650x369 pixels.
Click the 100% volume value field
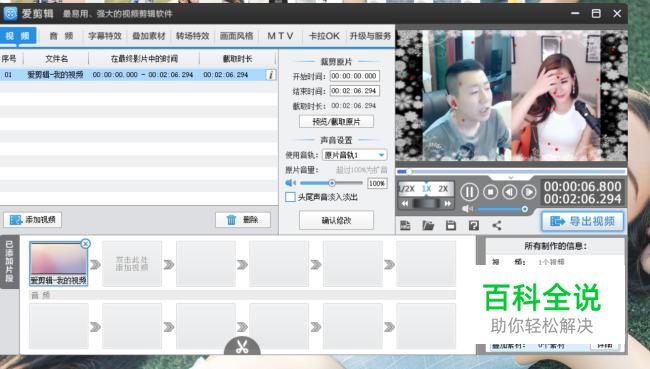point(377,183)
